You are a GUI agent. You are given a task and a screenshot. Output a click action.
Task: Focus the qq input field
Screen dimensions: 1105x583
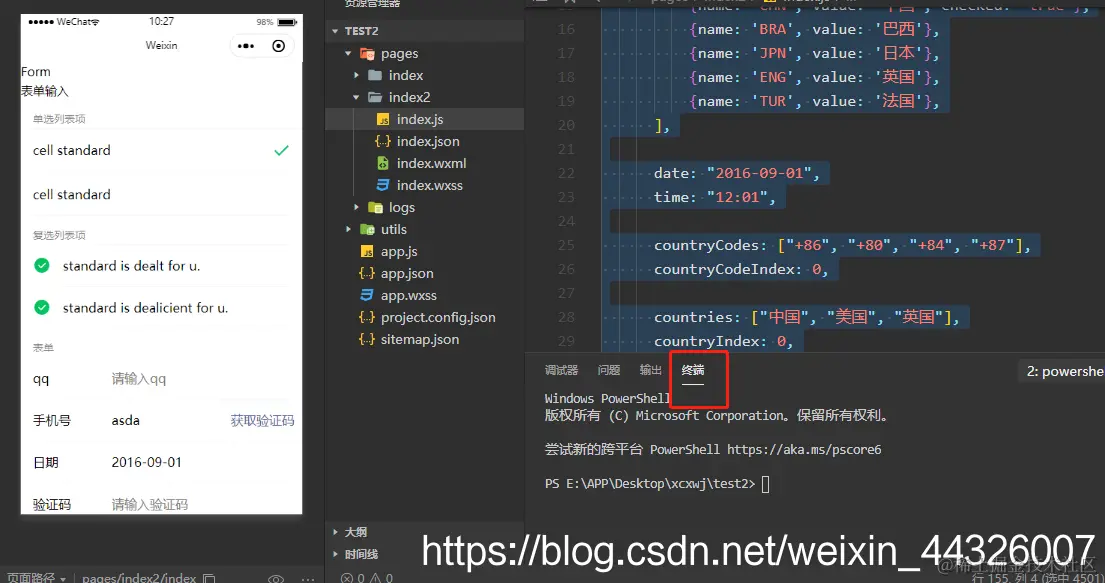tap(201, 379)
